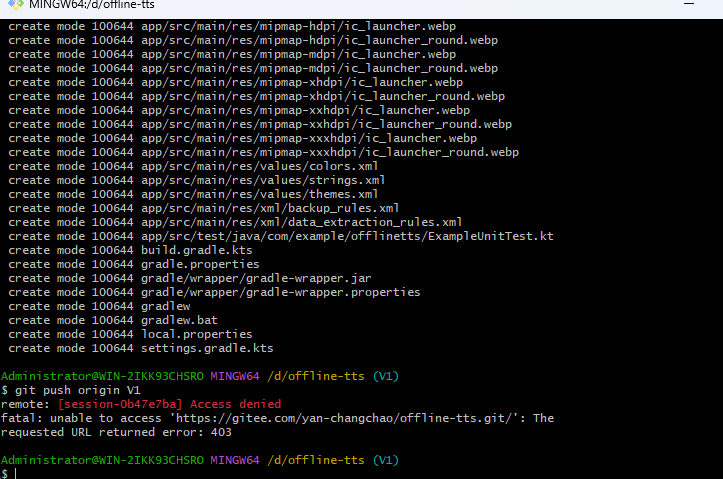Click the 'git push origin V1' command

coord(78,390)
